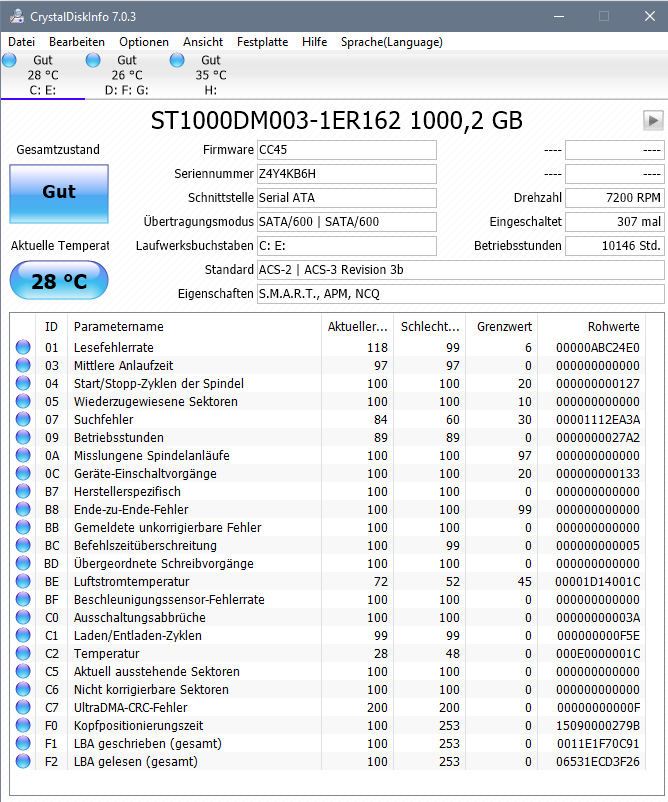The height and width of the screenshot is (802, 668).
Task: Click the ID column header
Action: click(x=51, y=327)
